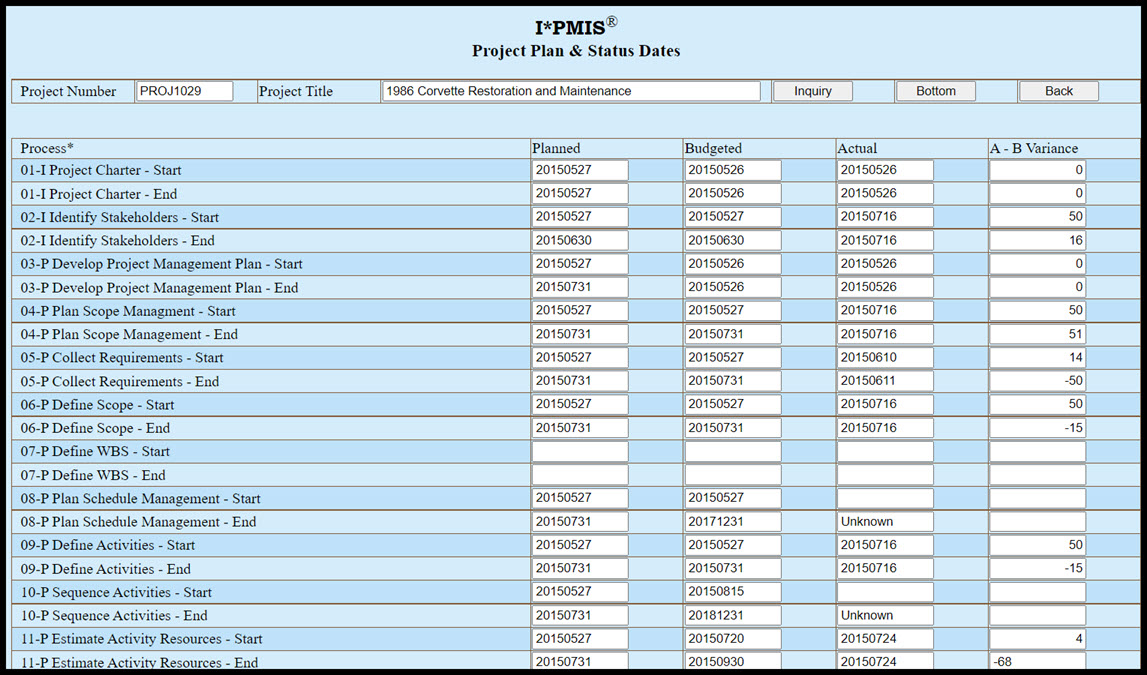The height and width of the screenshot is (675, 1147).
Task: Click empty Budgeted field for Define WBS End
Action: coord(733,475)
